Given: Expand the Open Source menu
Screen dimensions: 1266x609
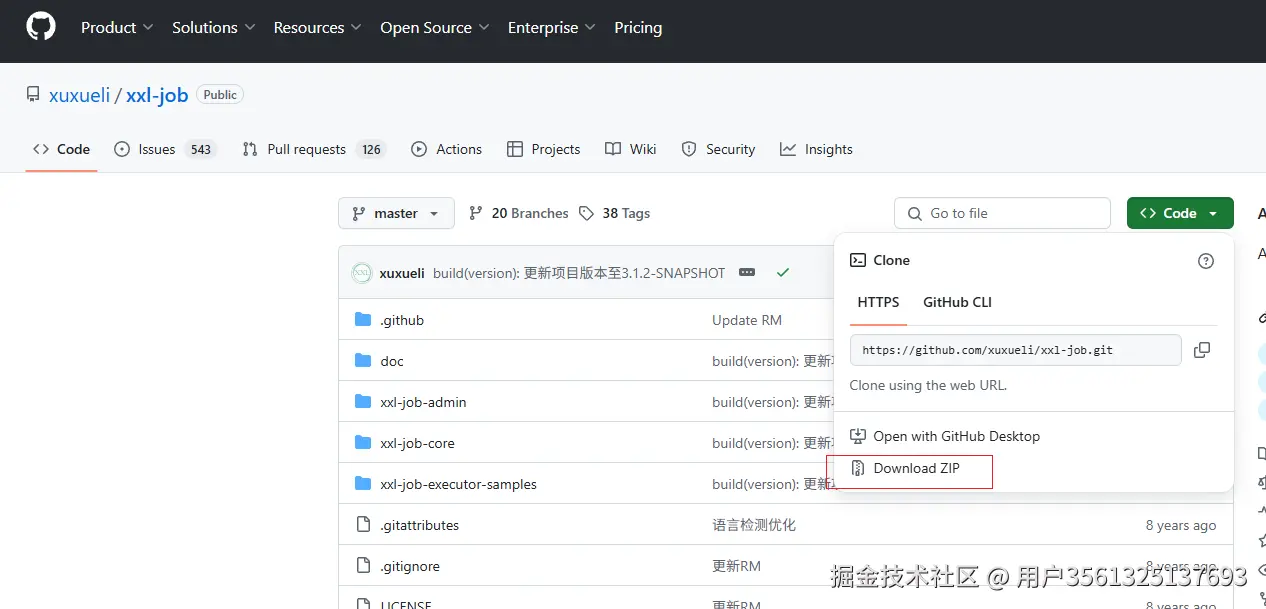Looking at the screenshot, I should [x=435, y=28].
